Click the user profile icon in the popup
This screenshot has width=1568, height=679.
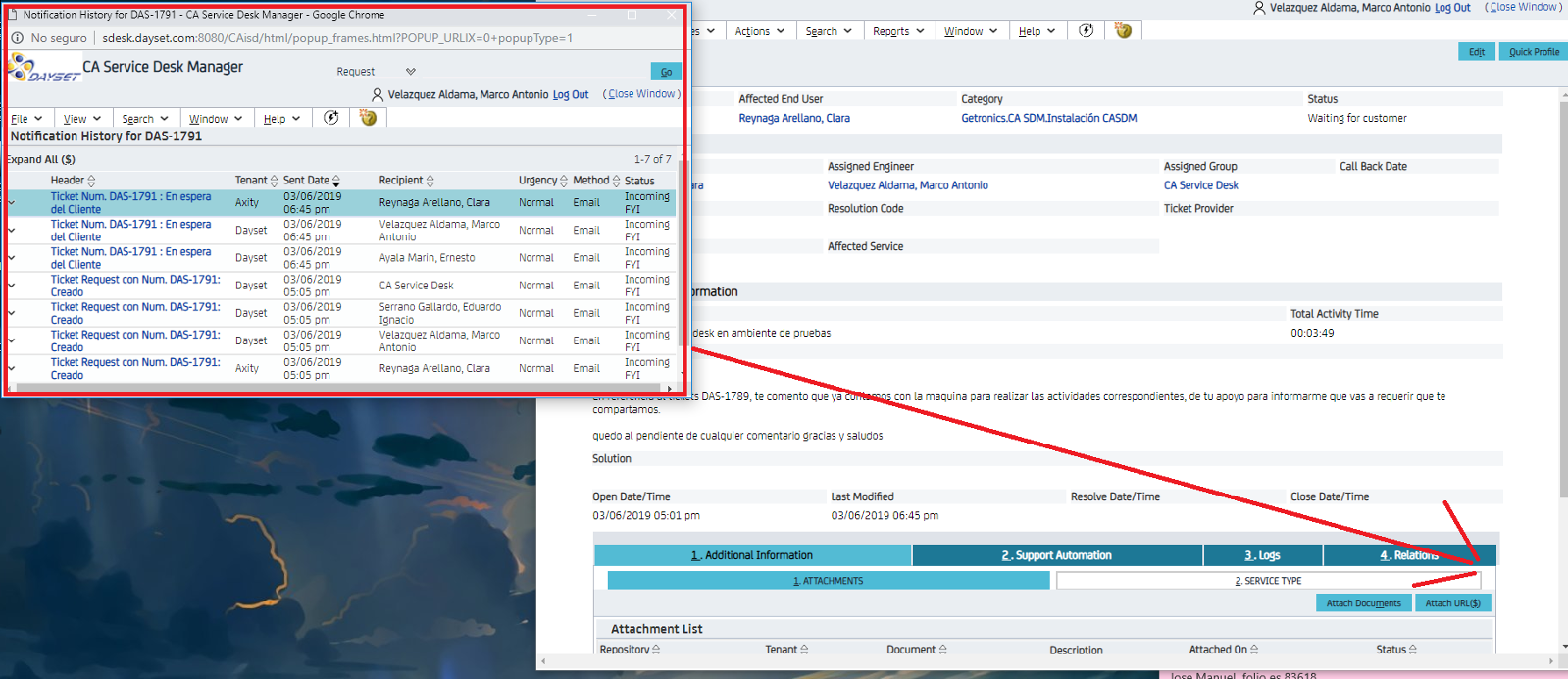[378, 95]
